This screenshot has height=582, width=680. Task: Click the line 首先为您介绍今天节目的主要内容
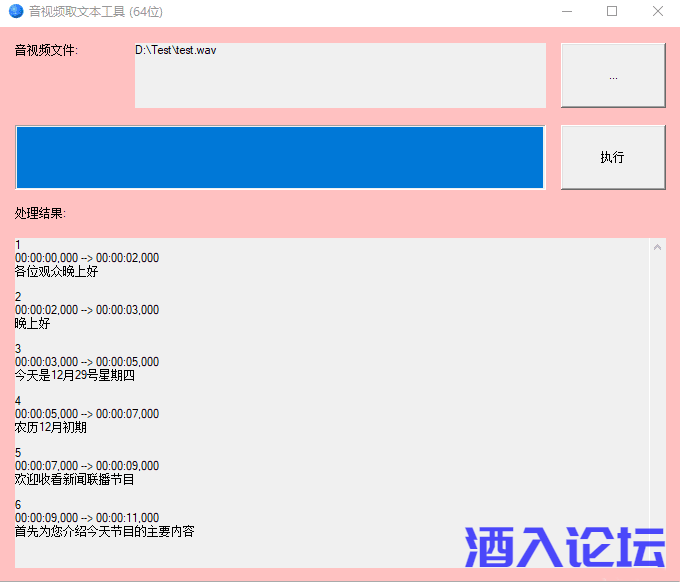tap(104, 531)
